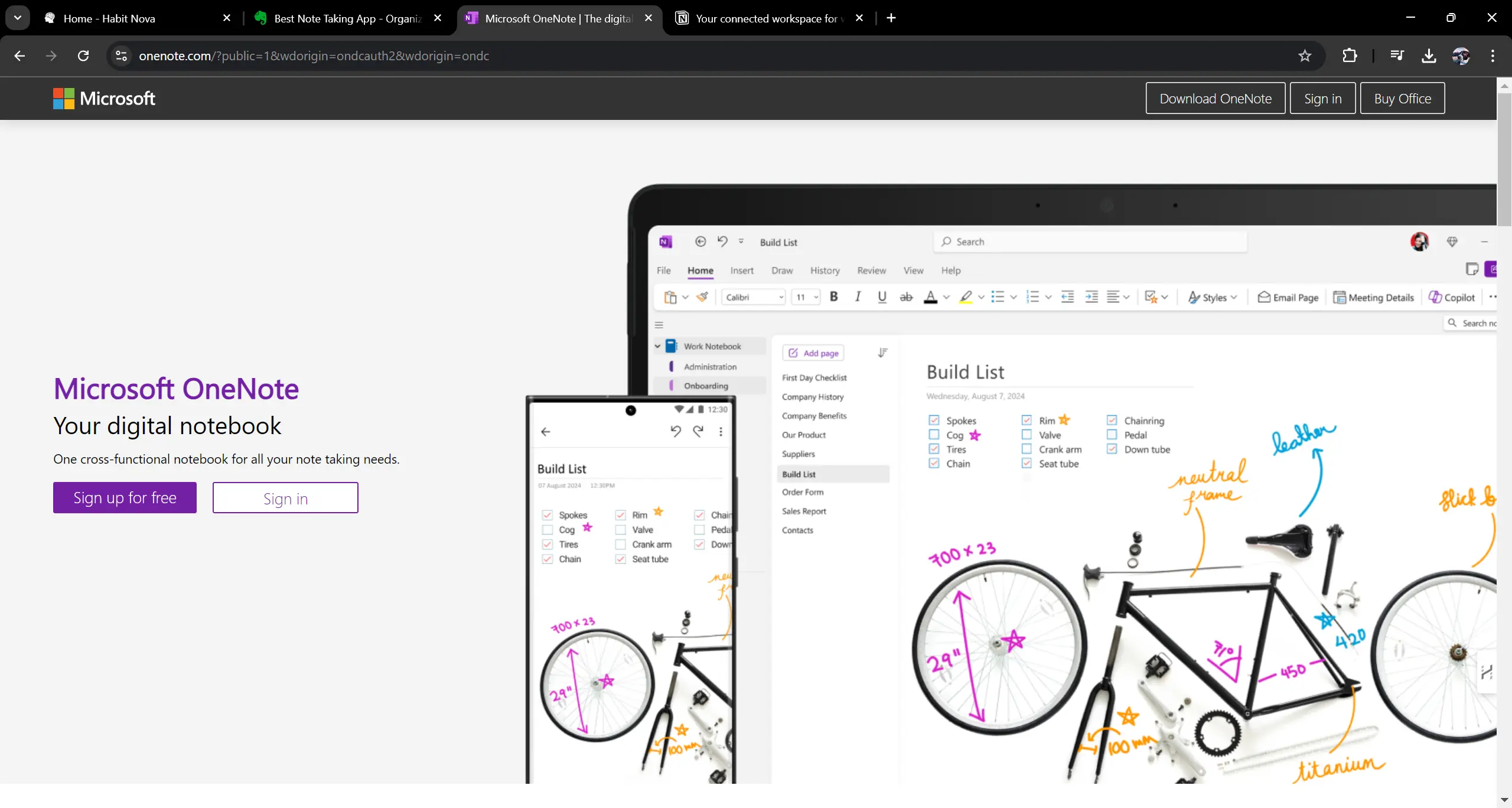This screenshot has width=1512, height=808.
Task: Click the hamburger navigation icon above Work Notebook
Action: coord(659,325)
